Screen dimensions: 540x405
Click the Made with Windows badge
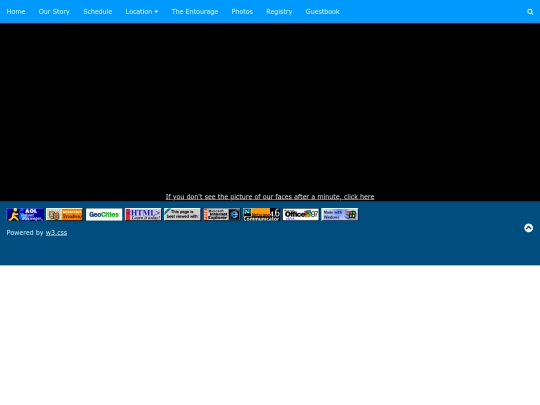point(340,215)
